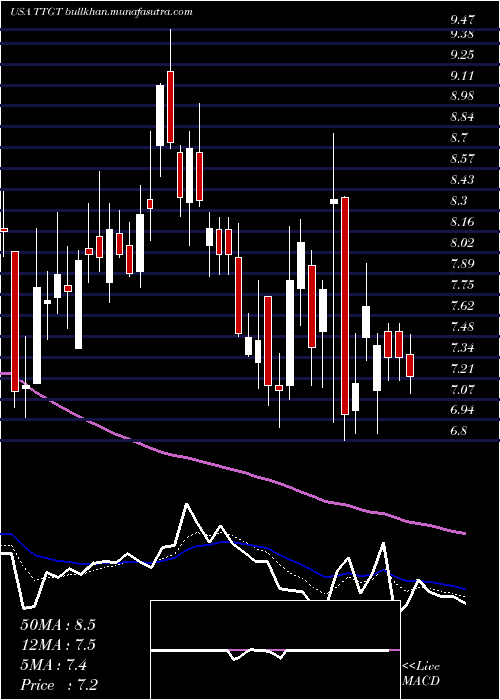Click the 7.89 price axis label
Image resolution: width=500 pixels, height=700 pixels.
click(462, 264)
